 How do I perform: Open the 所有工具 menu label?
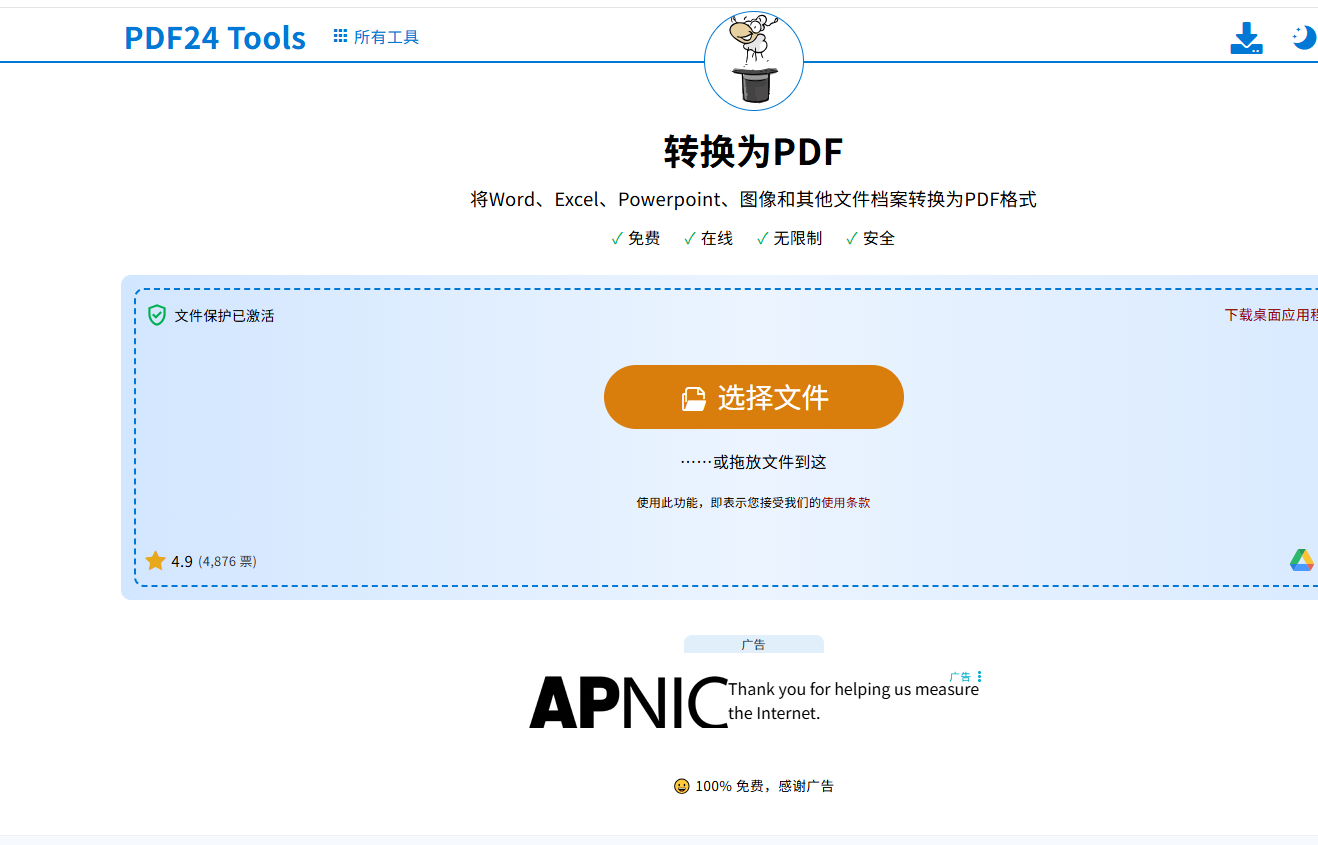(x=386, y=38)
